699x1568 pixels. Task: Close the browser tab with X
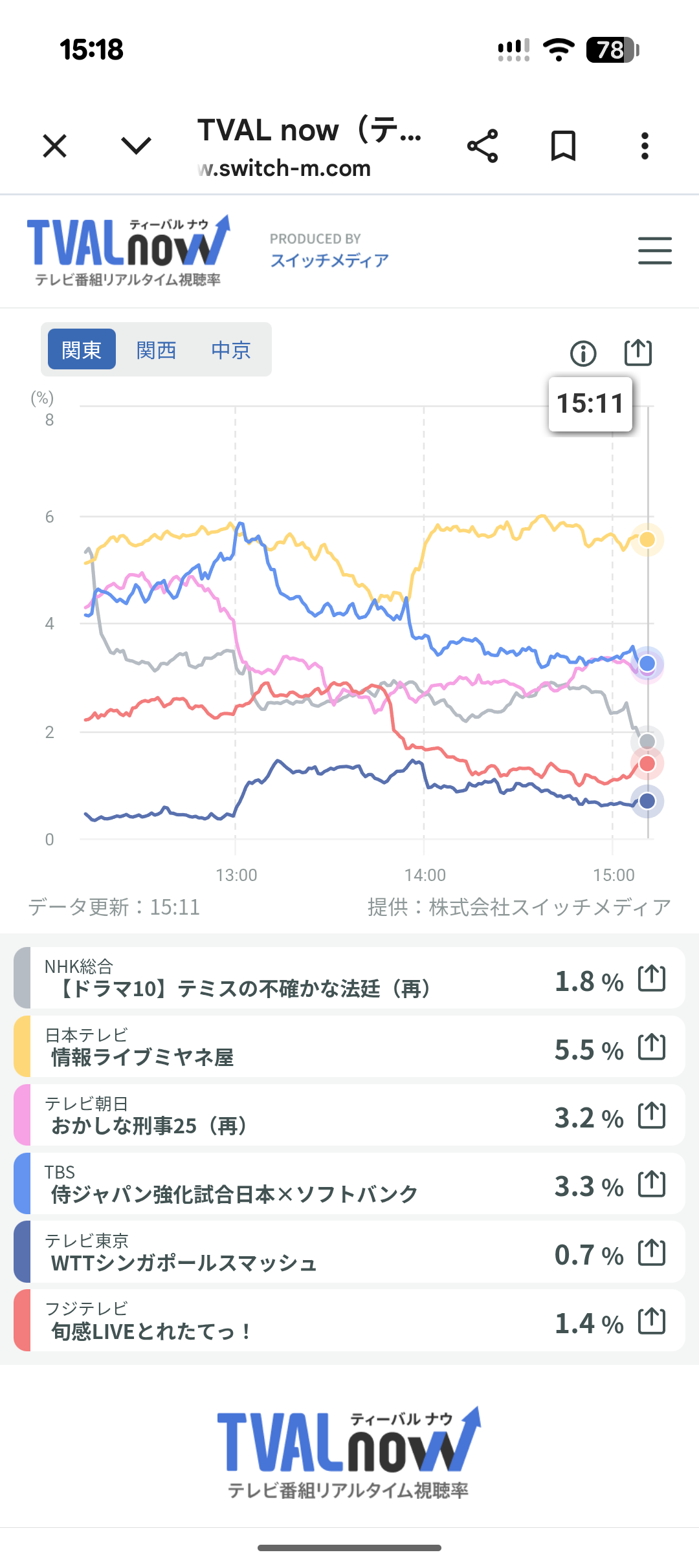point(55,146)
